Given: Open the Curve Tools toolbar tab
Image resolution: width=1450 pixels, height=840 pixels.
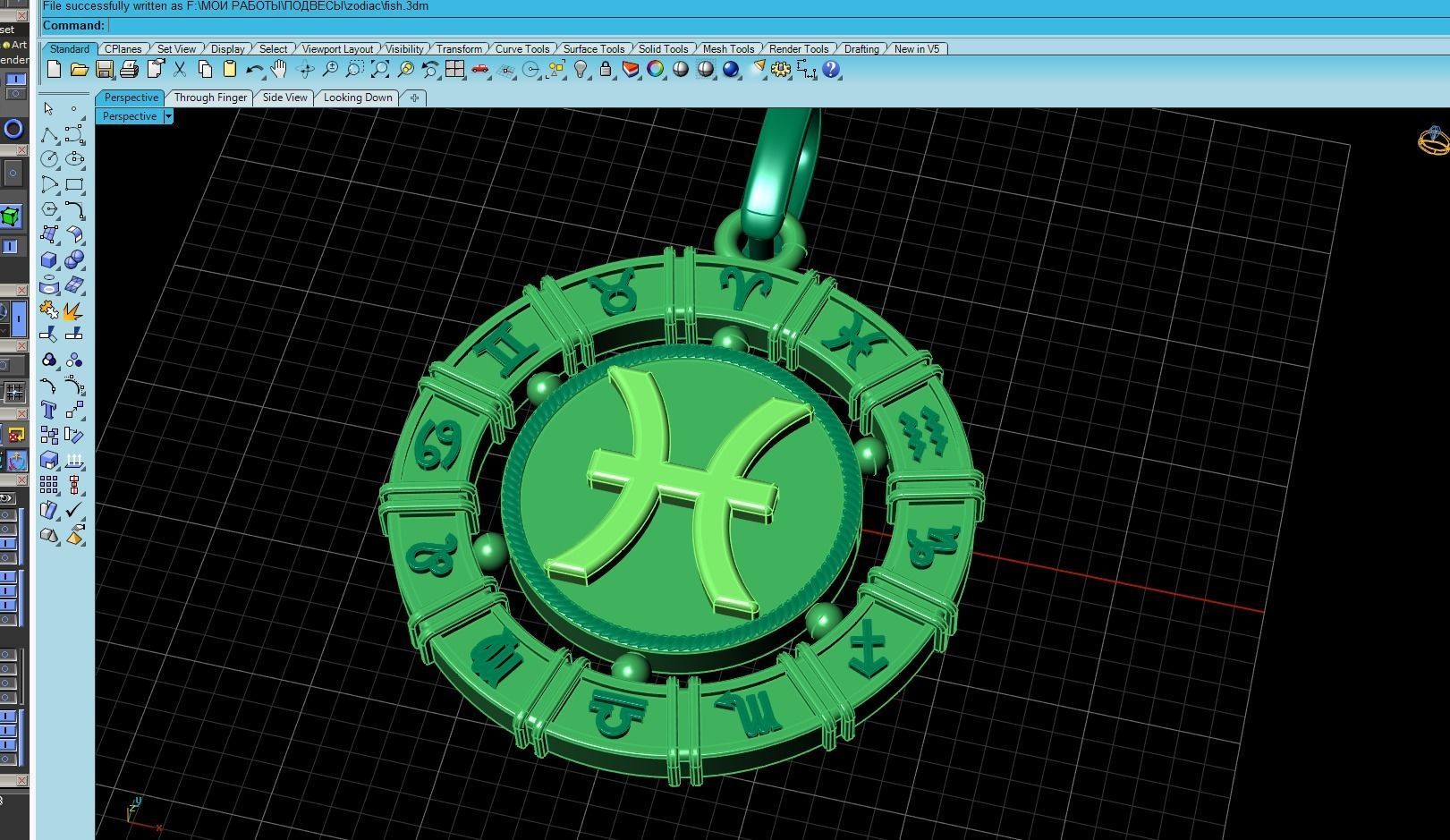Looking at the screenshot, I should [x=522, y=49].
